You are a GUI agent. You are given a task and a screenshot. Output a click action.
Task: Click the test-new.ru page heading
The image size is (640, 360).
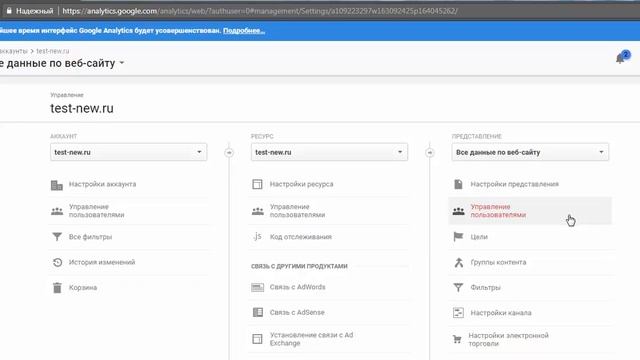(82, 108)
